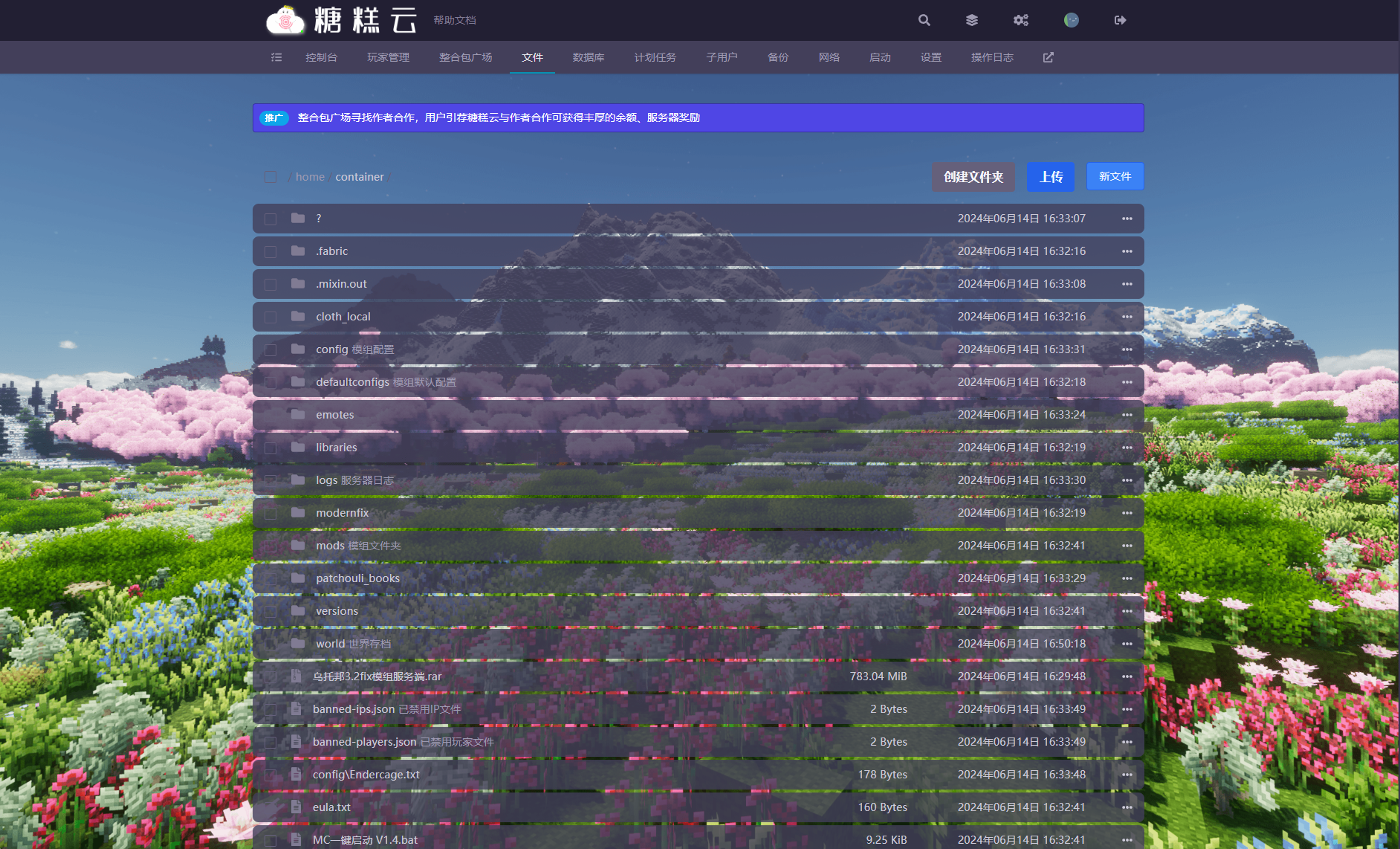Open the server layers icon in header
Viewport: 1400px width, 849px height.
[972, 20]
